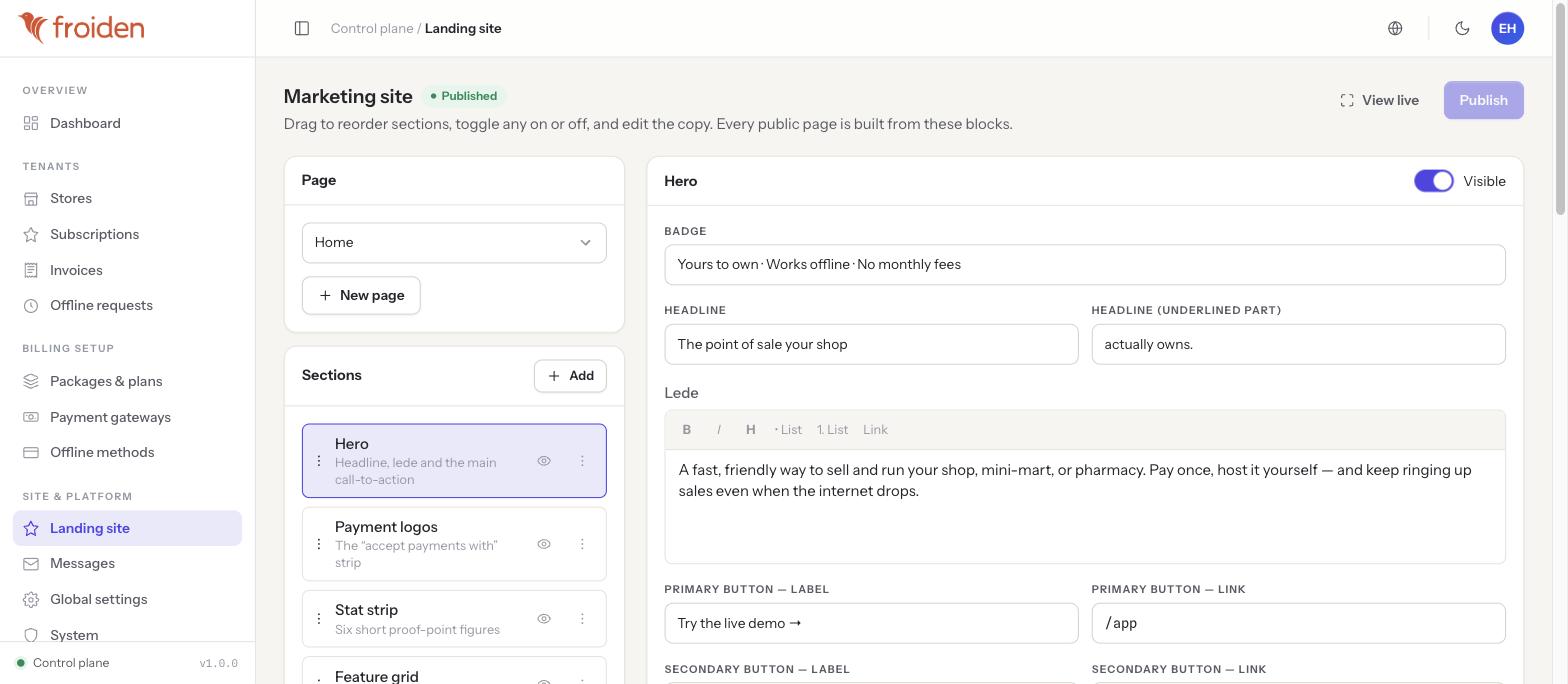Click the Messages envelope icon

click(31, 564)
